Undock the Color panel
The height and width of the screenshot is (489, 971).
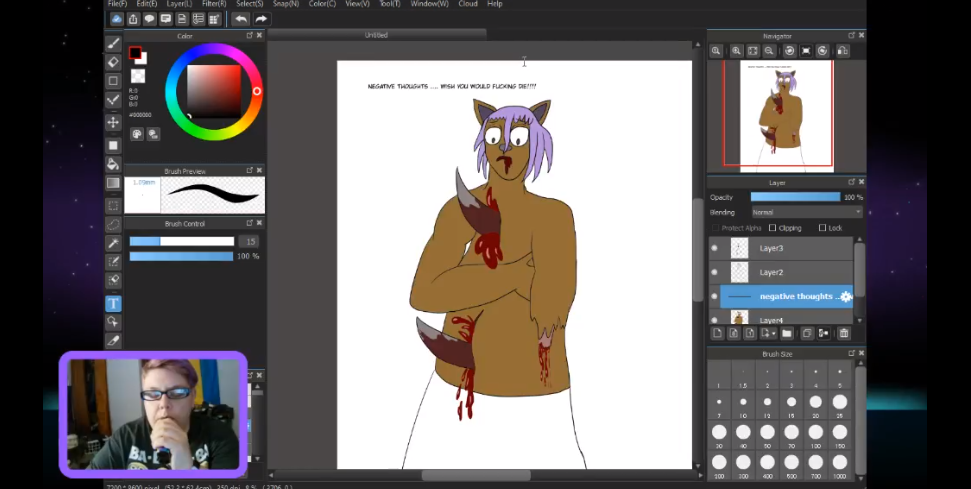point(250,36)
